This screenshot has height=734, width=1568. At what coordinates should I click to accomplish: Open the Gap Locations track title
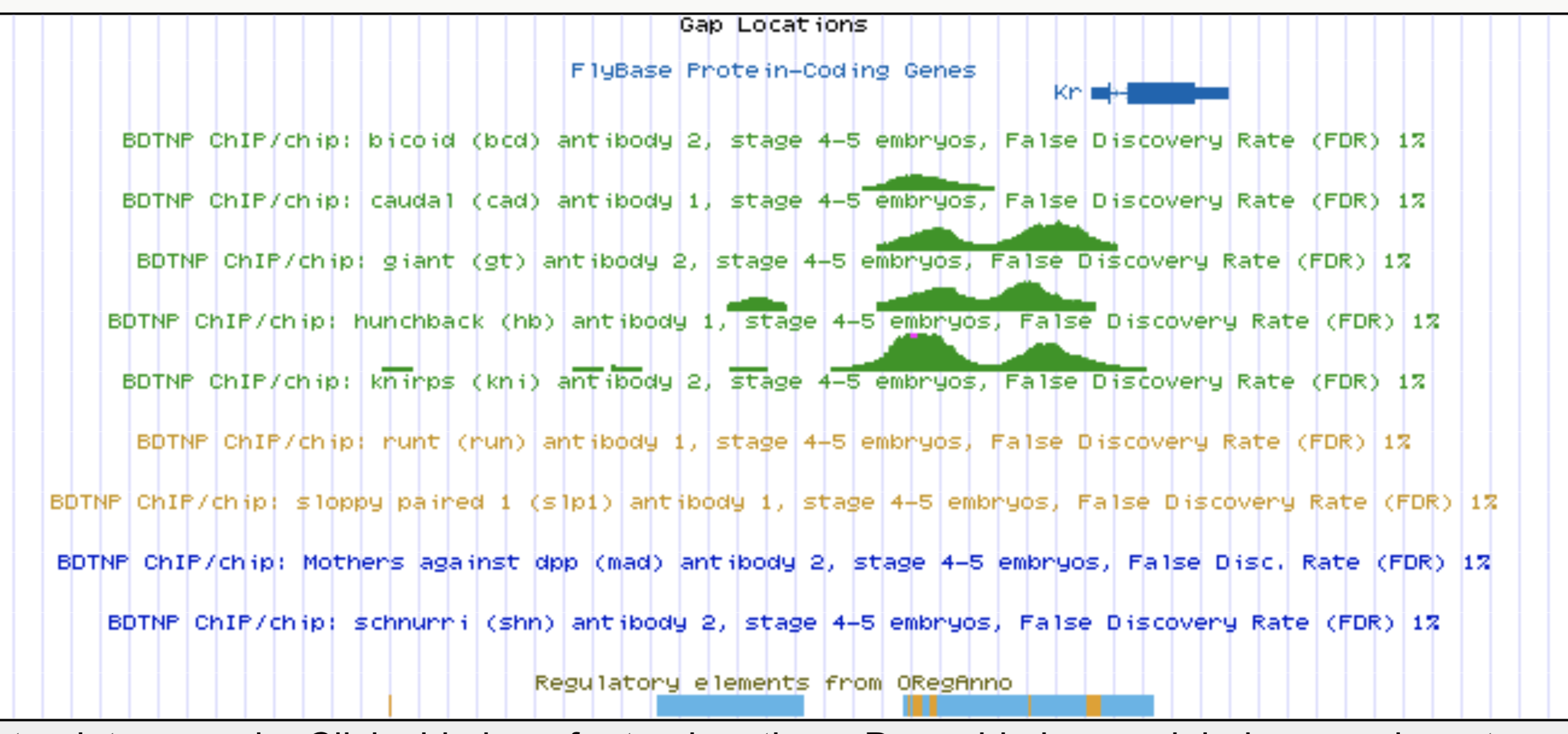(x=773, y=25)
